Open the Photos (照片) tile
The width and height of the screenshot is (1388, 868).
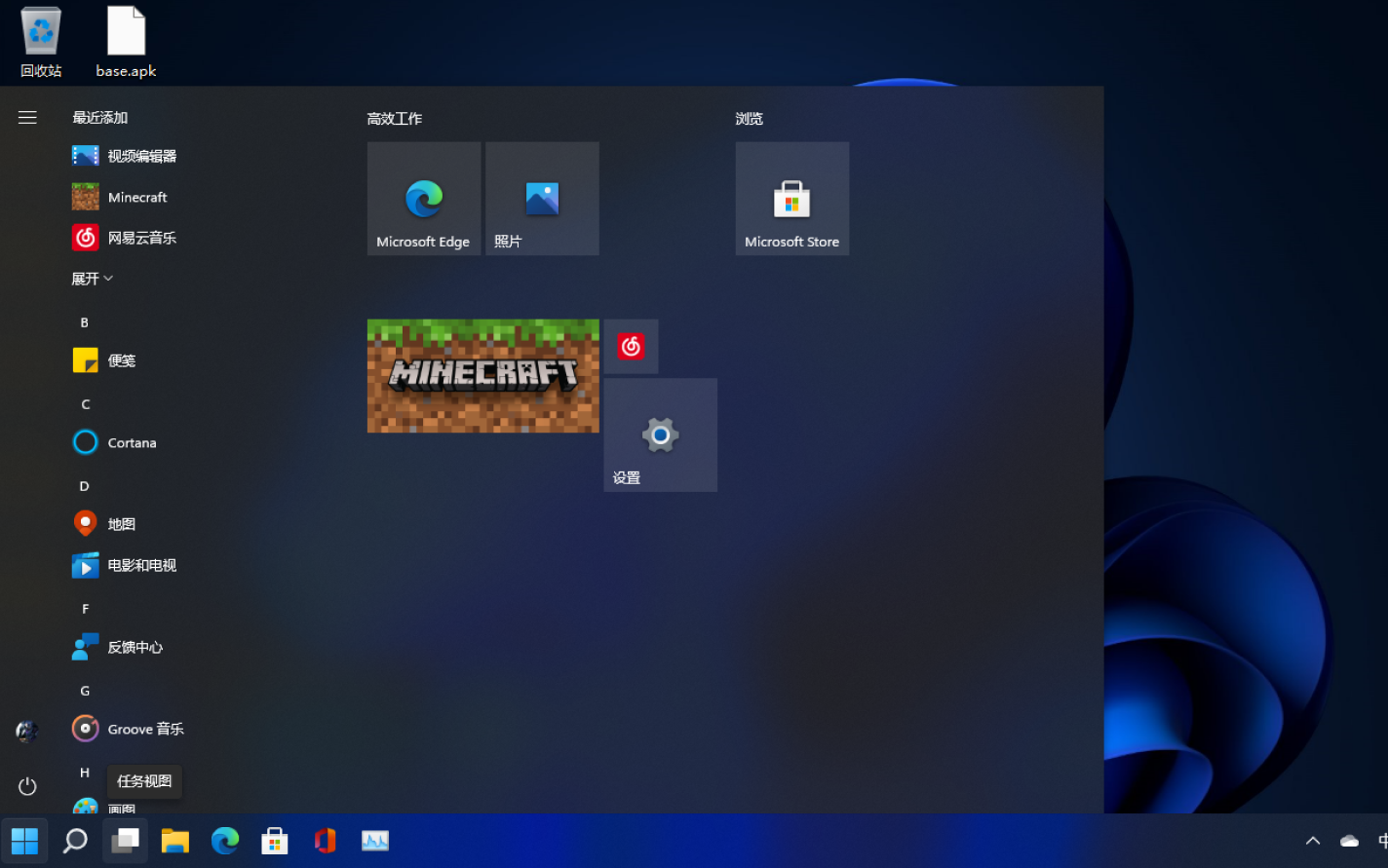click(542, 199)
